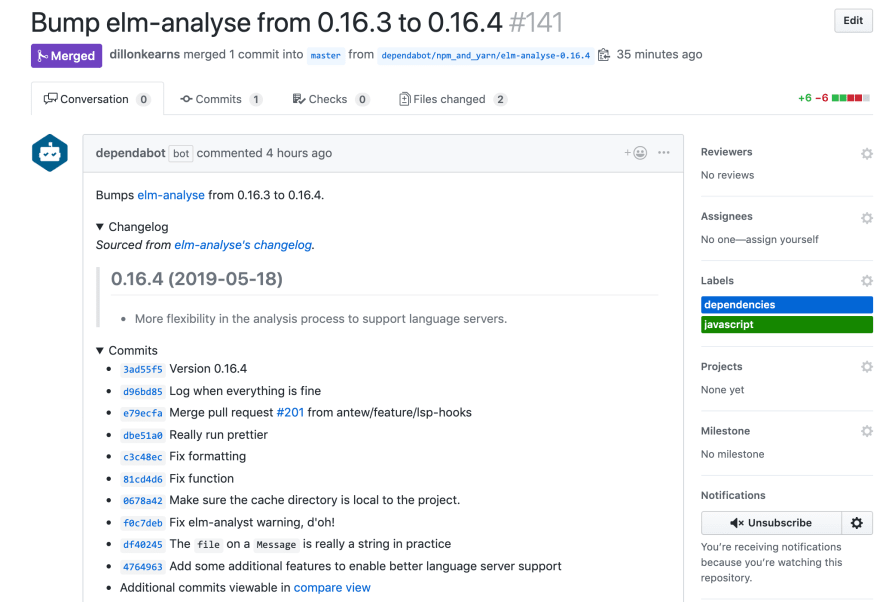Collapse the Commits details section
This screenshot has width=880, height=602.
point(126,351)
